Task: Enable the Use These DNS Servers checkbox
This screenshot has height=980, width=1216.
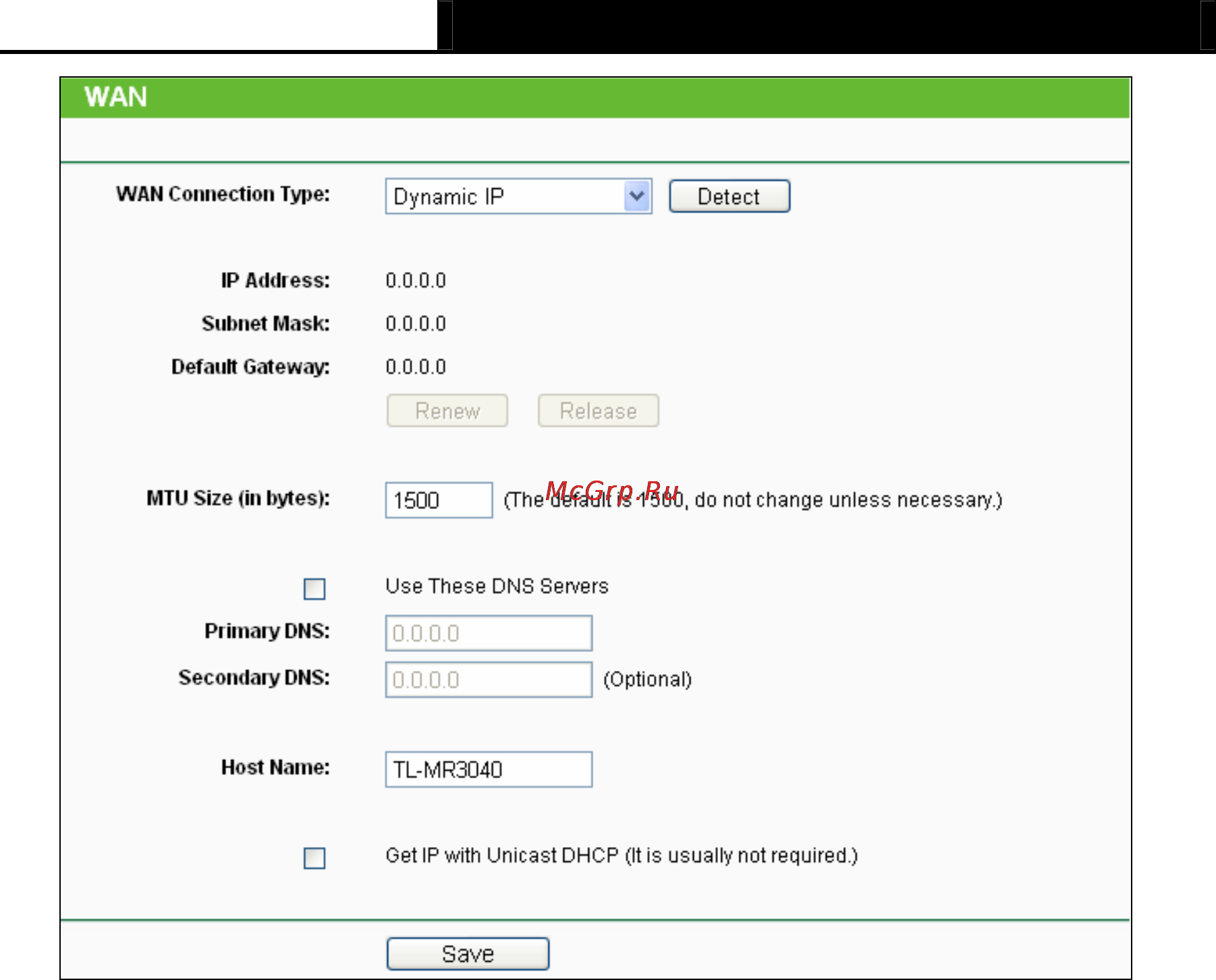Action: [314, 589]
